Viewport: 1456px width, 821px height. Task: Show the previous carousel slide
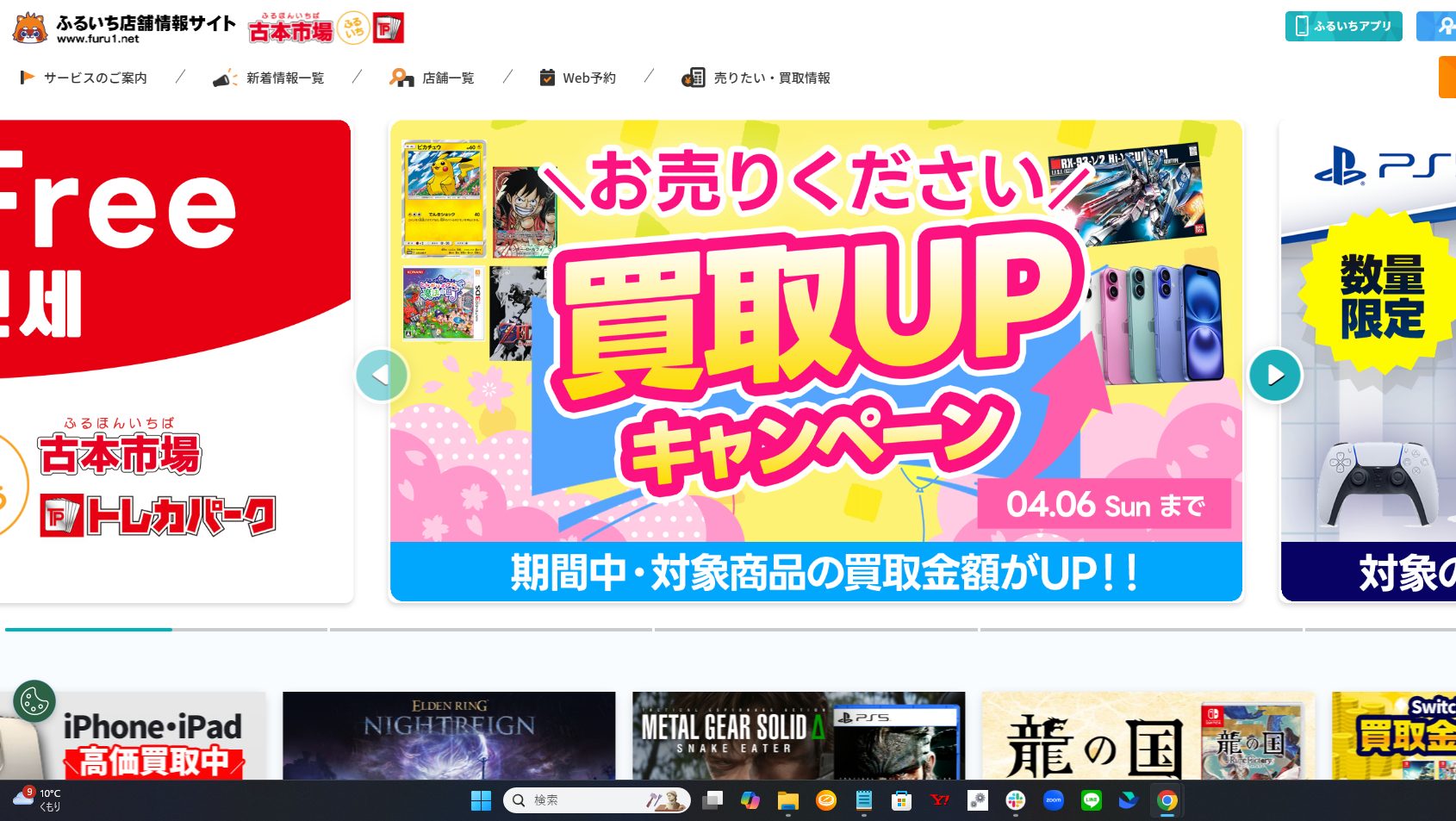click(x=381, y=375)
